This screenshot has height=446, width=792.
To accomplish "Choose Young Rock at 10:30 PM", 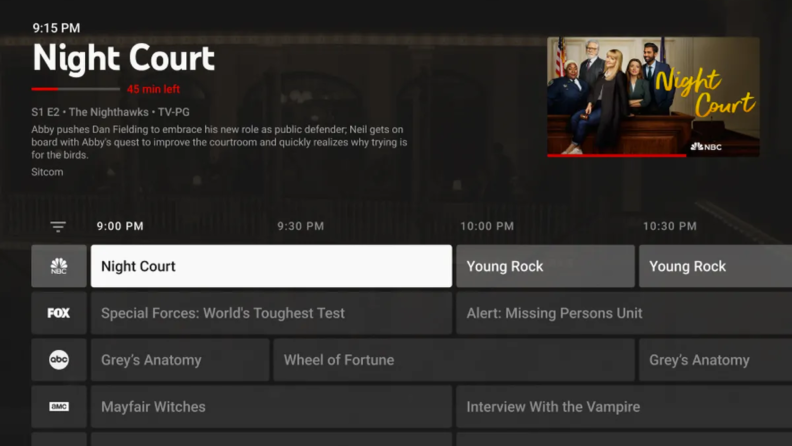I will [x=715, y=266].
